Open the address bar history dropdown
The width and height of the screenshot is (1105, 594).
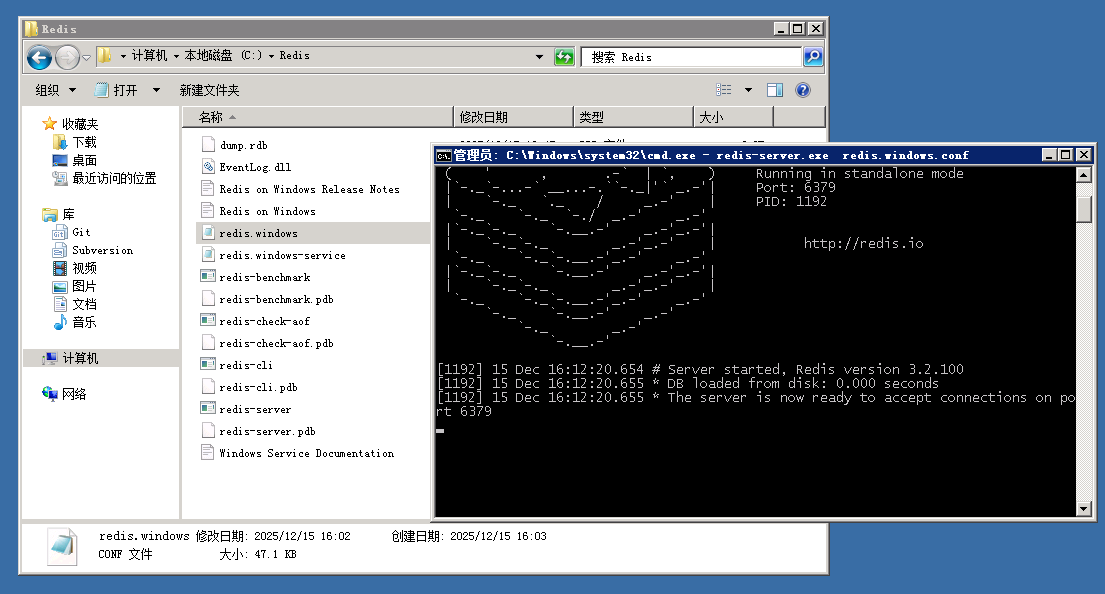[539, 57]
